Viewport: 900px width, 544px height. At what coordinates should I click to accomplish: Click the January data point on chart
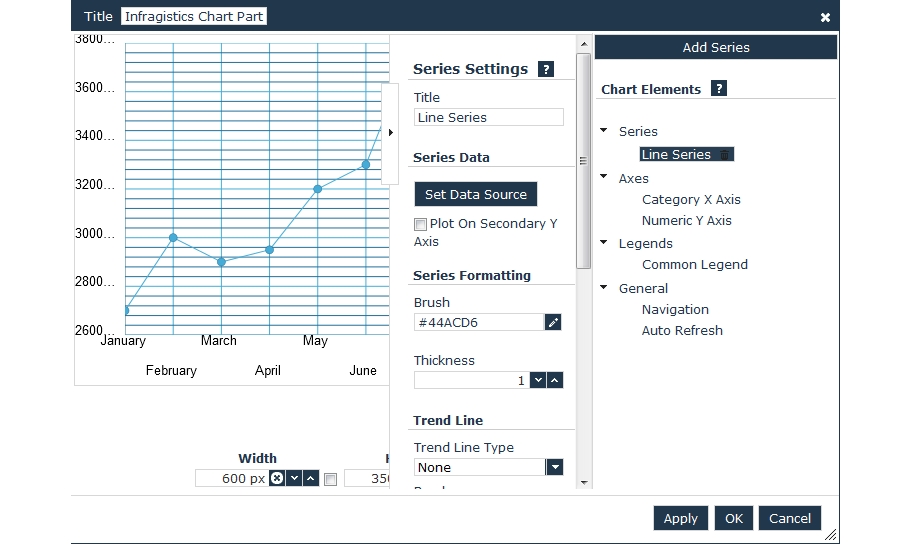[x=126, y=310]
